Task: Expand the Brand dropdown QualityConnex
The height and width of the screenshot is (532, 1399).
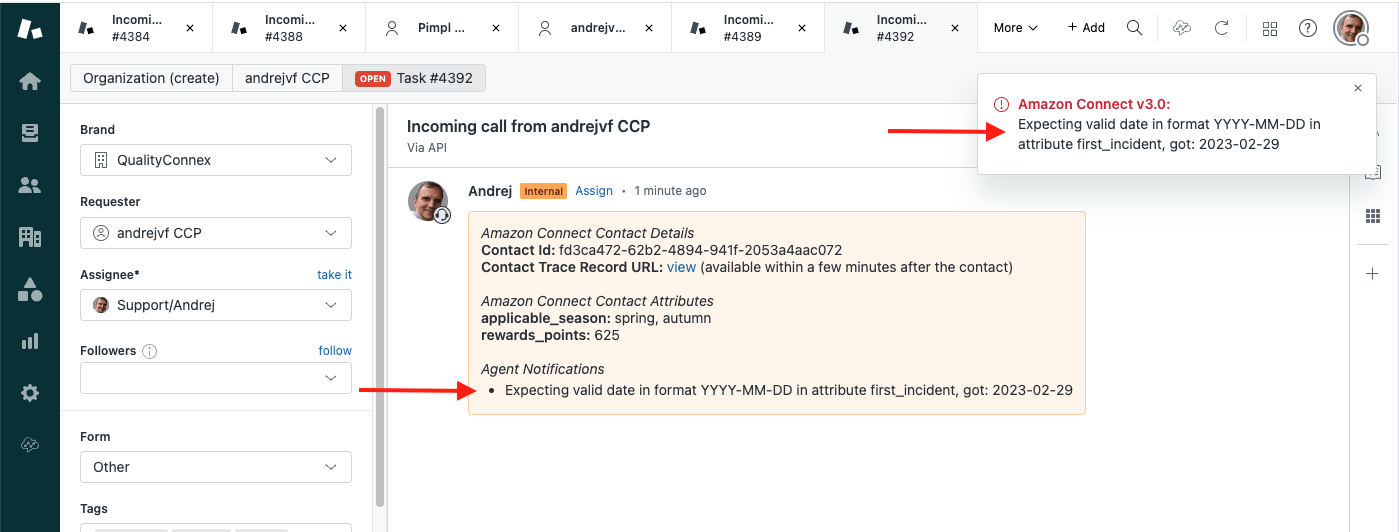Action: 216,160
